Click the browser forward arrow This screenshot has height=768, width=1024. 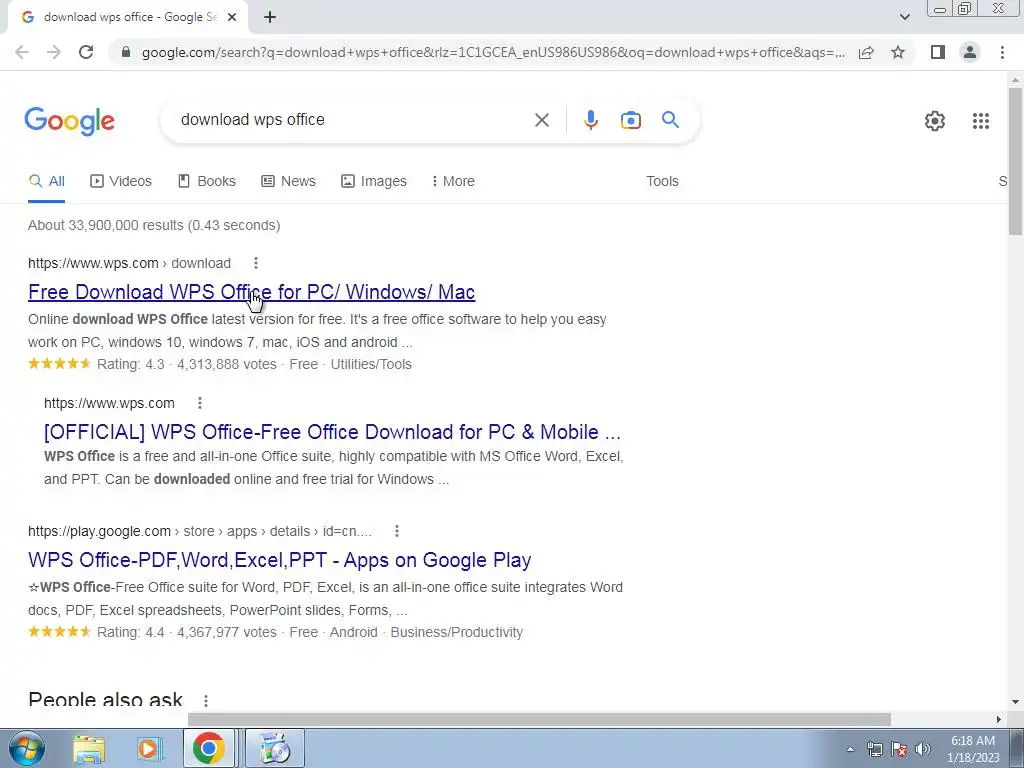(x=54, y=52)
